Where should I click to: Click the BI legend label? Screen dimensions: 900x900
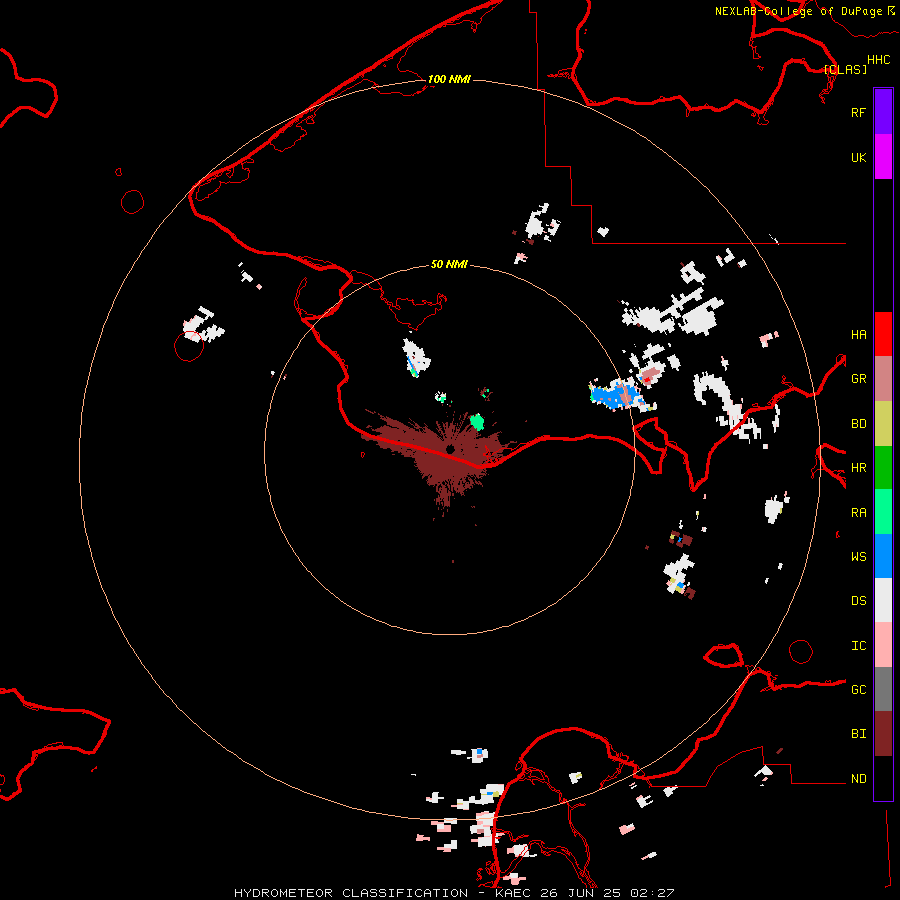(858, 734)
